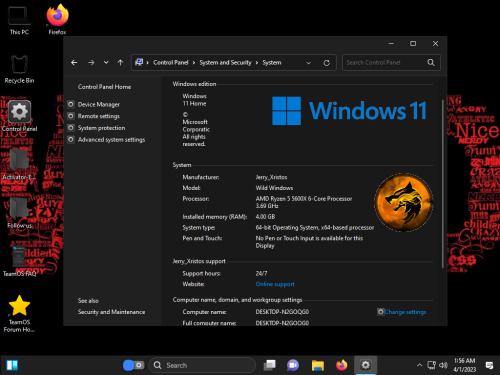Image resolution: width=500 pixels, height=375 pixels.
Task: Click the wolf OEM logo image
Action: click(404, 202)
